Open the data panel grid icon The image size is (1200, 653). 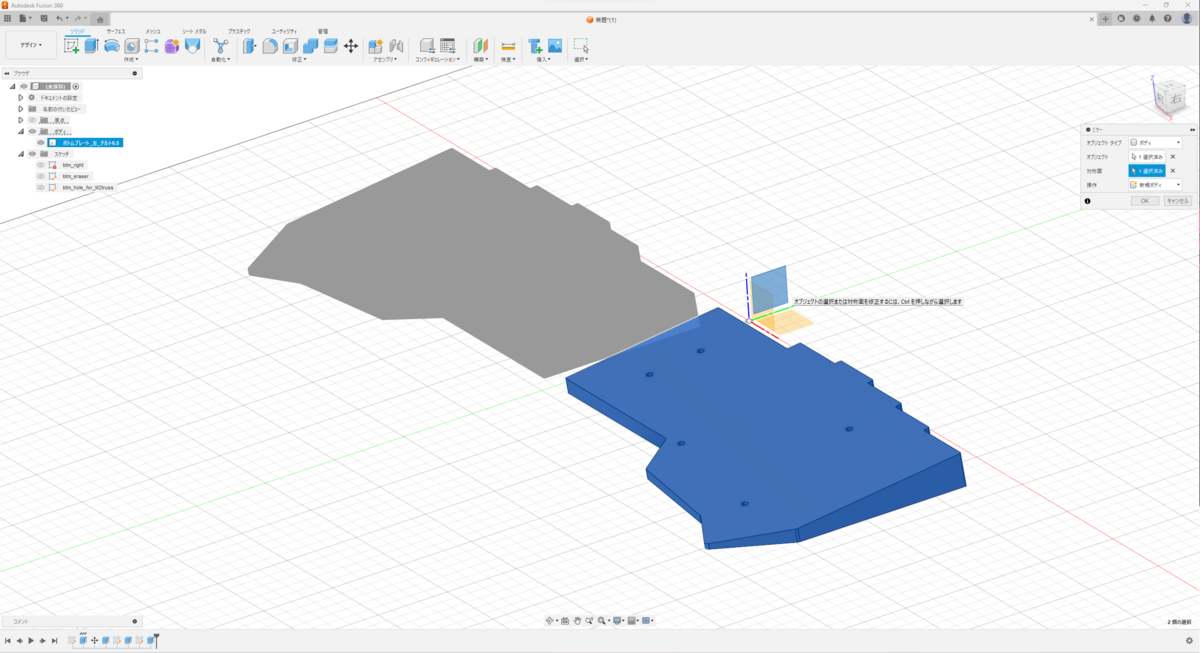[7, 18]
